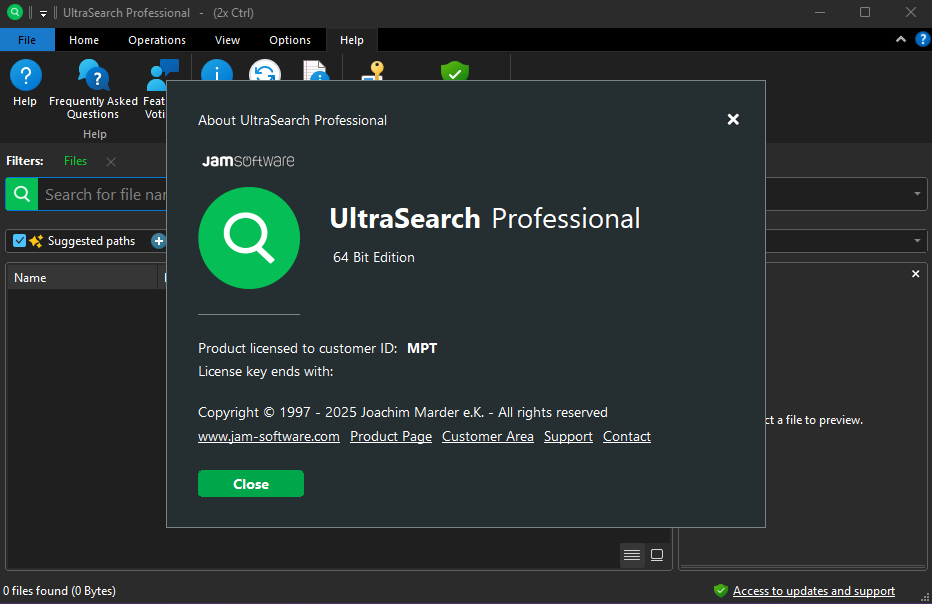
Task: Open the Support link
Action: (568, 436)
